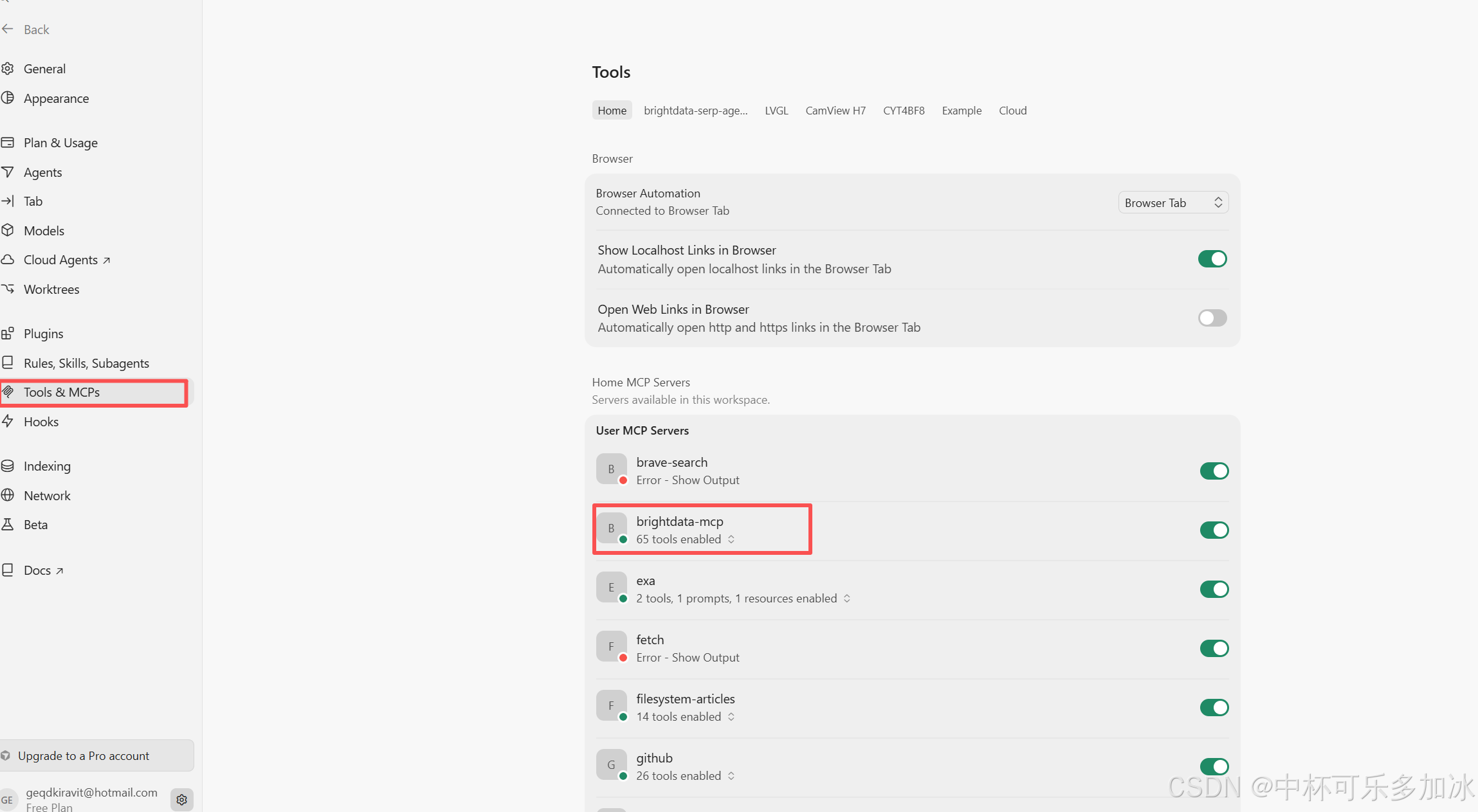The image size is (1478, 812).
Task: Click the geqdkiravit@hotmail.com account entry
Action: click(91, 793)
